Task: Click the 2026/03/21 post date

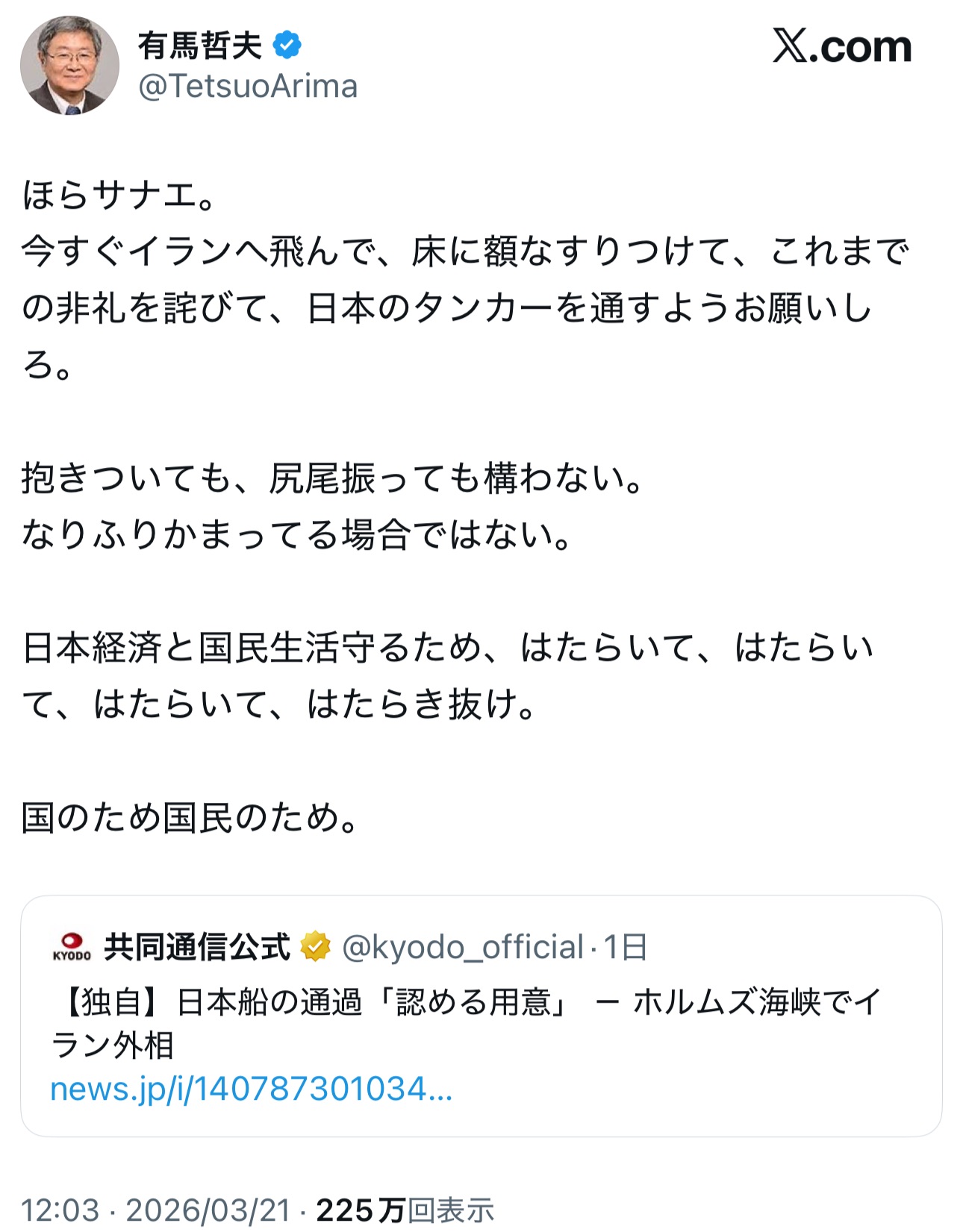Action: tap(208, 1210)
